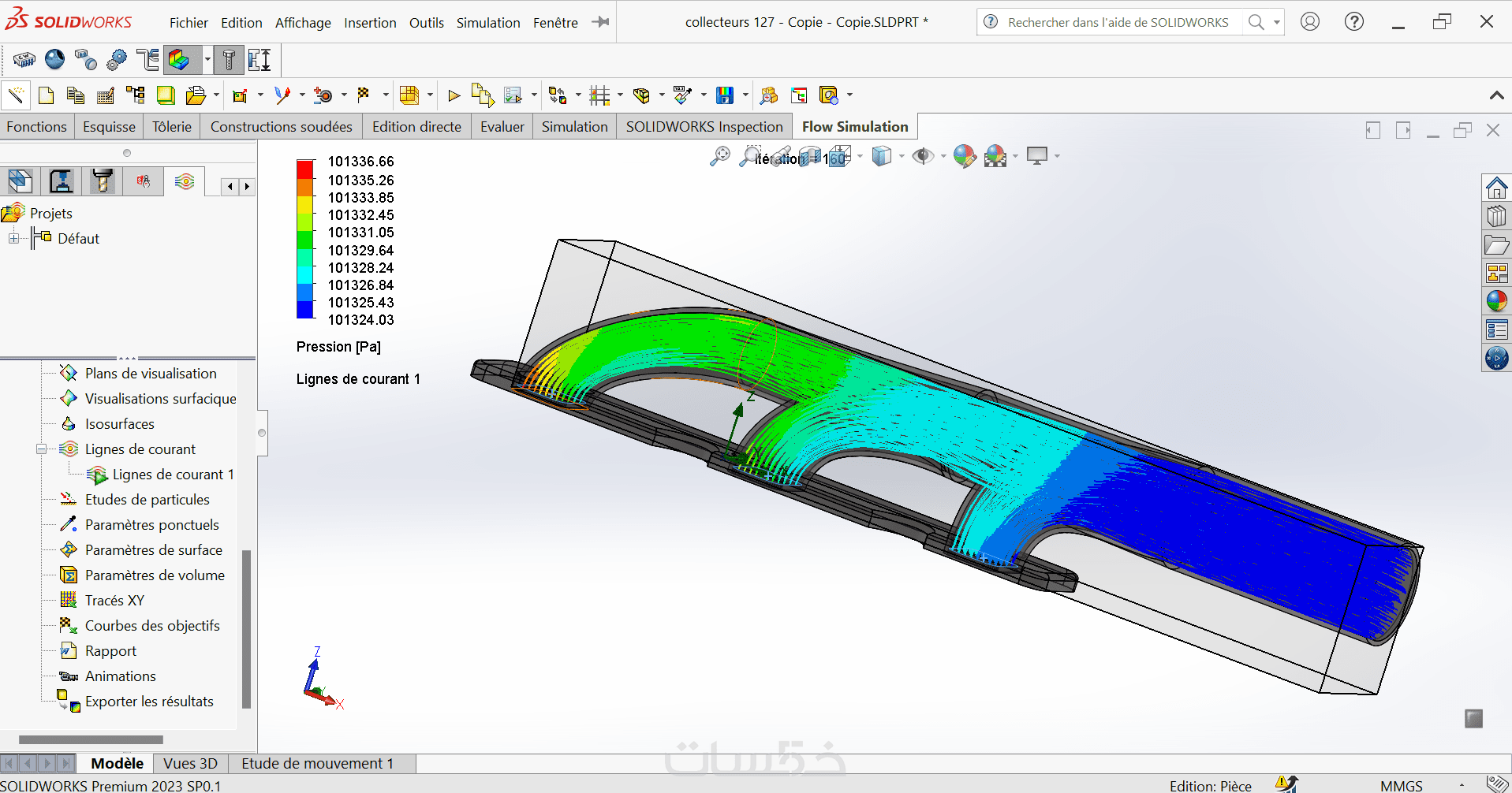This screenshot has width=1512, height=793.
Task: Click the horizontal scrollbar of the tree panel
Action: (x=91, y=739)
